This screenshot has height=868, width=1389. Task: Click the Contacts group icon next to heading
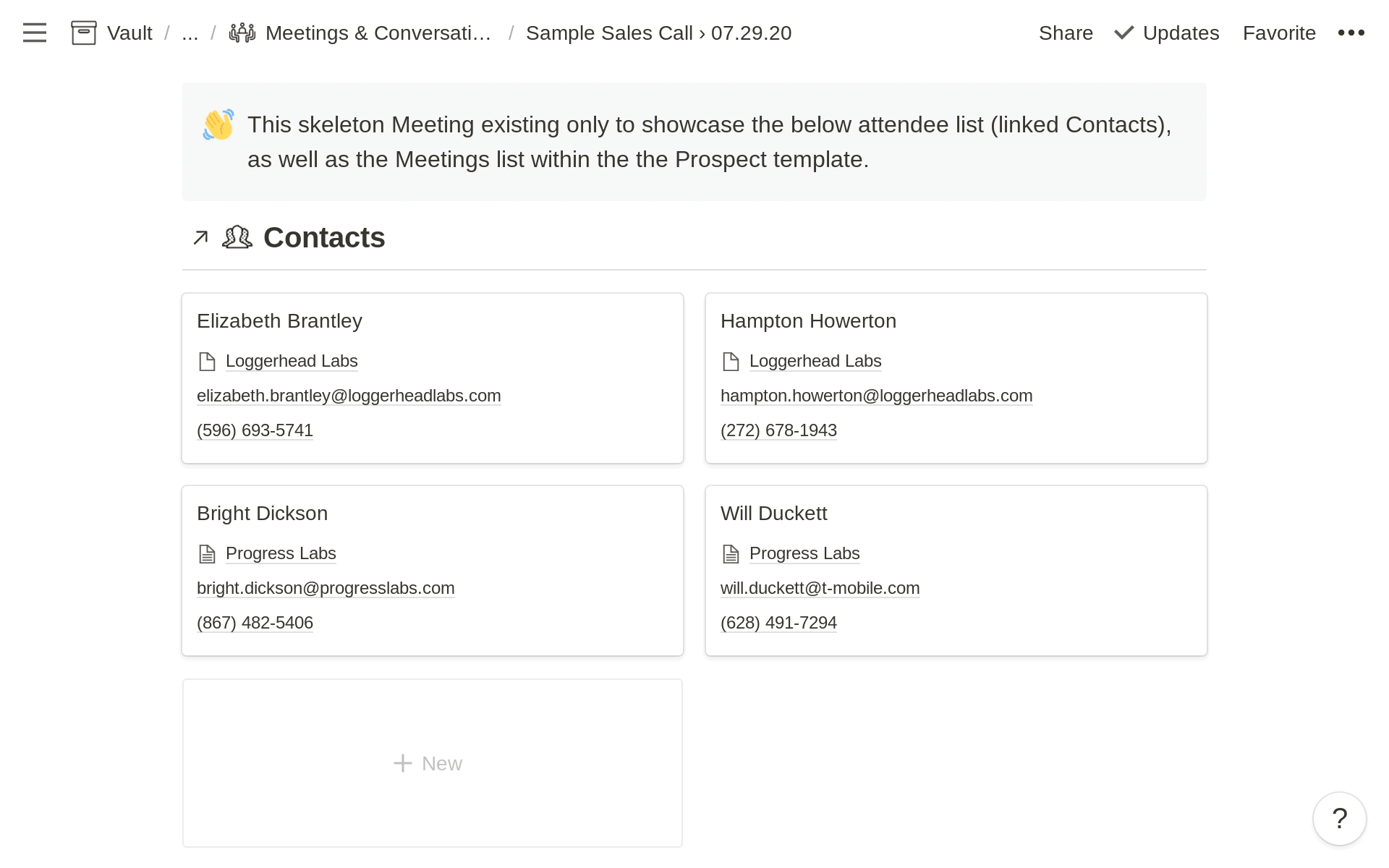pos(236,237)
